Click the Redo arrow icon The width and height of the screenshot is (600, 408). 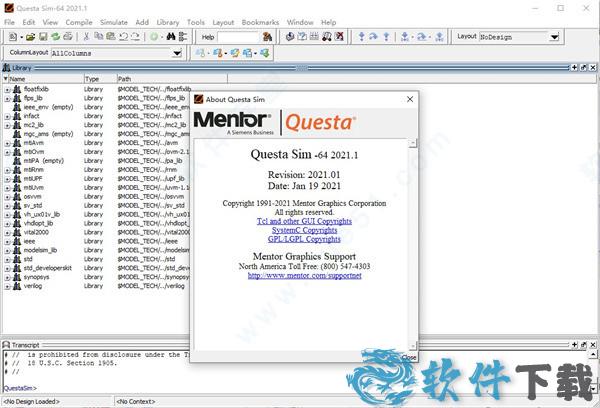135,37
